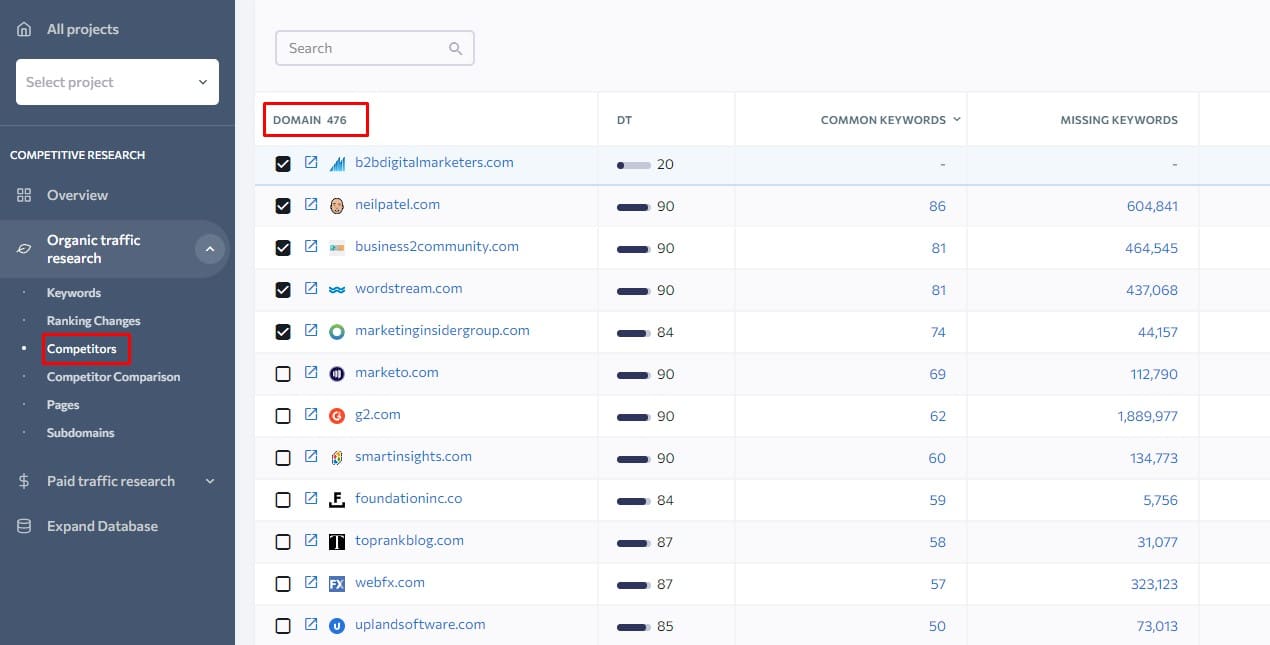Open the uplandsoftware.com domain link

click(x=420, y=625)
